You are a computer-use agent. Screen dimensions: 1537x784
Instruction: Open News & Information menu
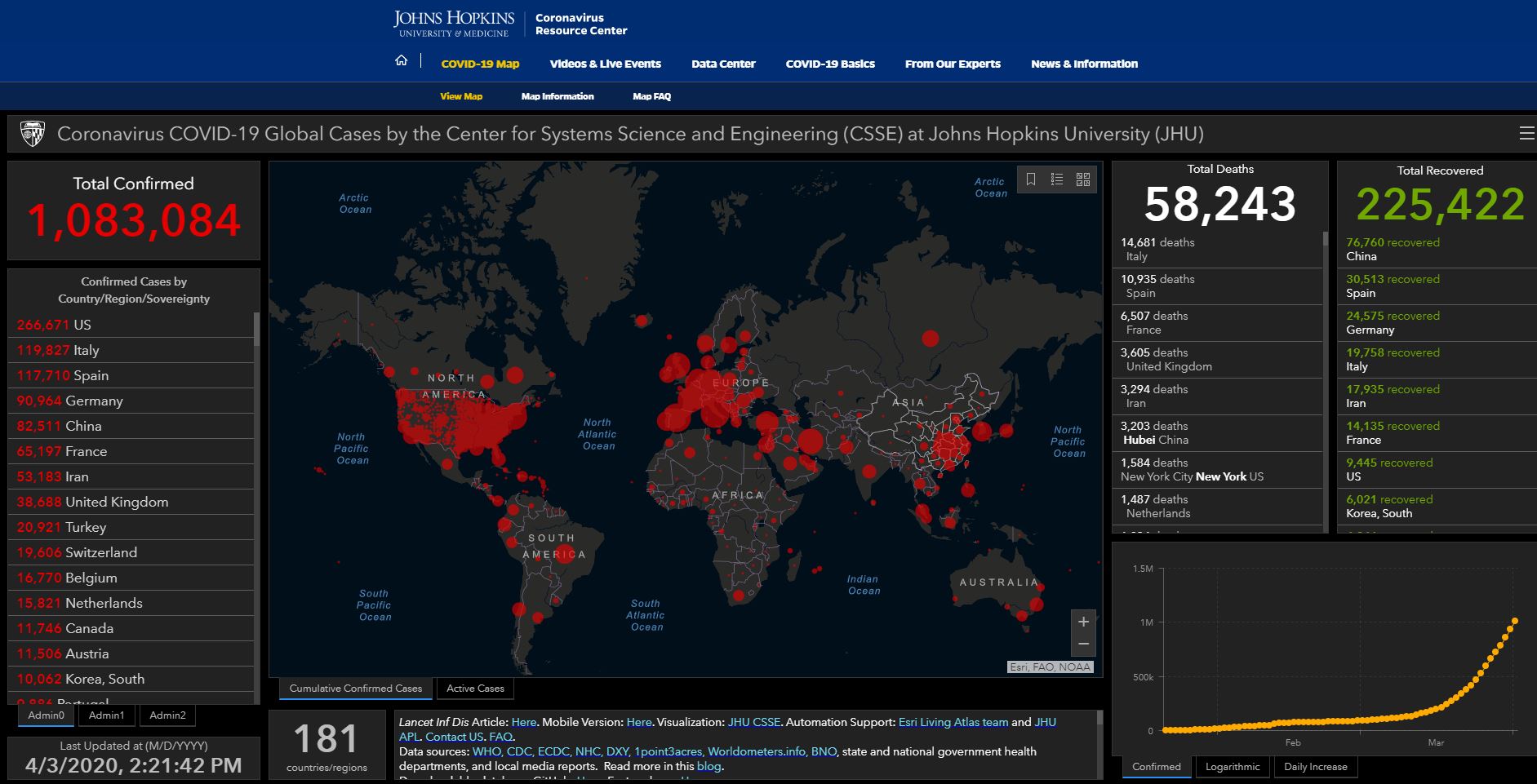point(1084,64)
